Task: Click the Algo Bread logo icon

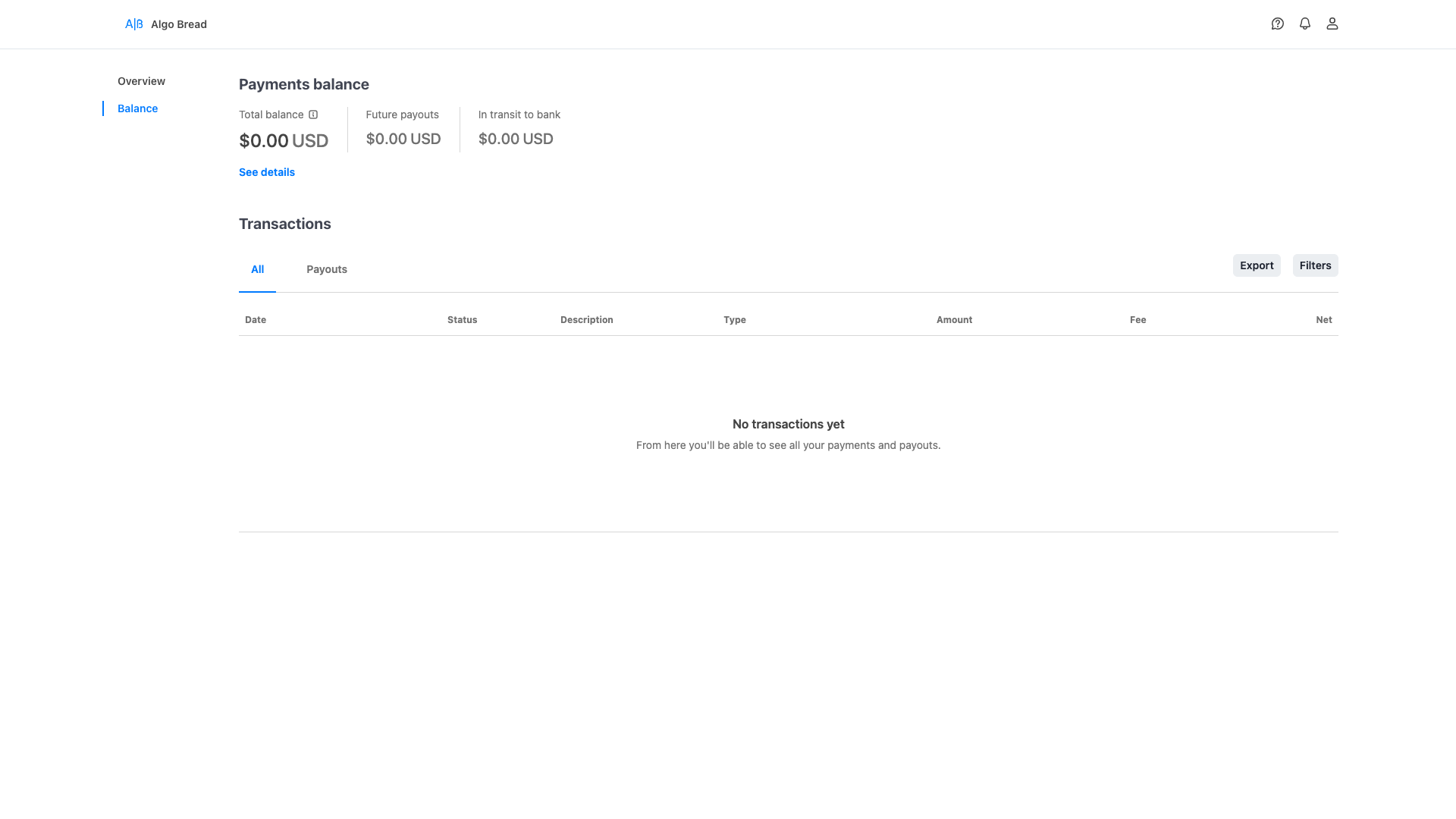Action: [x=134, y=24]
